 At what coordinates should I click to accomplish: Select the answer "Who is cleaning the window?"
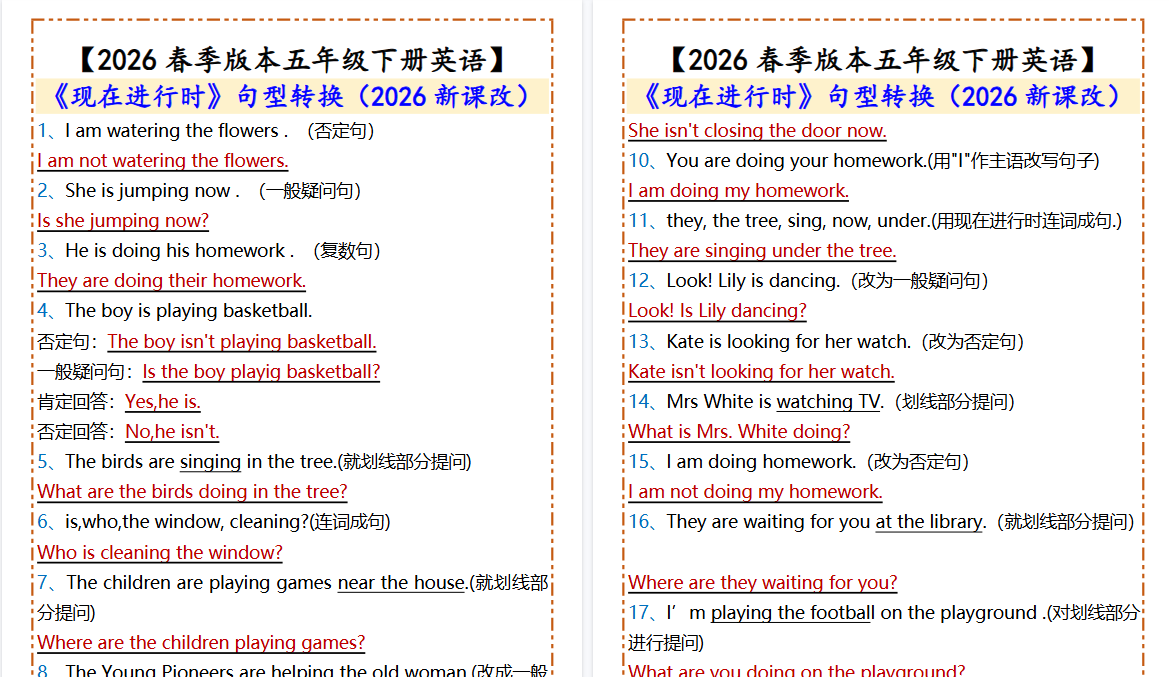[159, 552]
